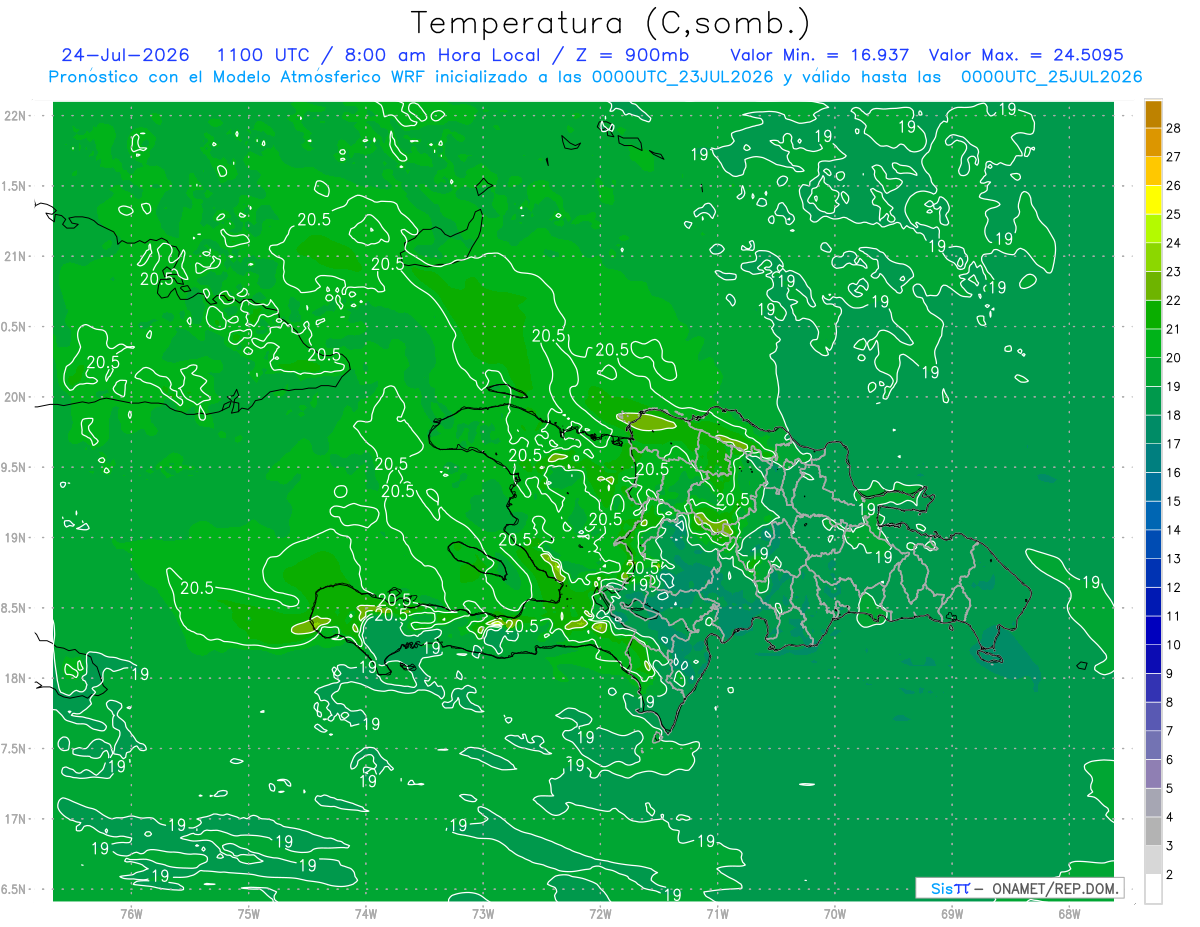Click the "73W" longitude axis label
The image size is (1200, 927).
tap(483, 913)
